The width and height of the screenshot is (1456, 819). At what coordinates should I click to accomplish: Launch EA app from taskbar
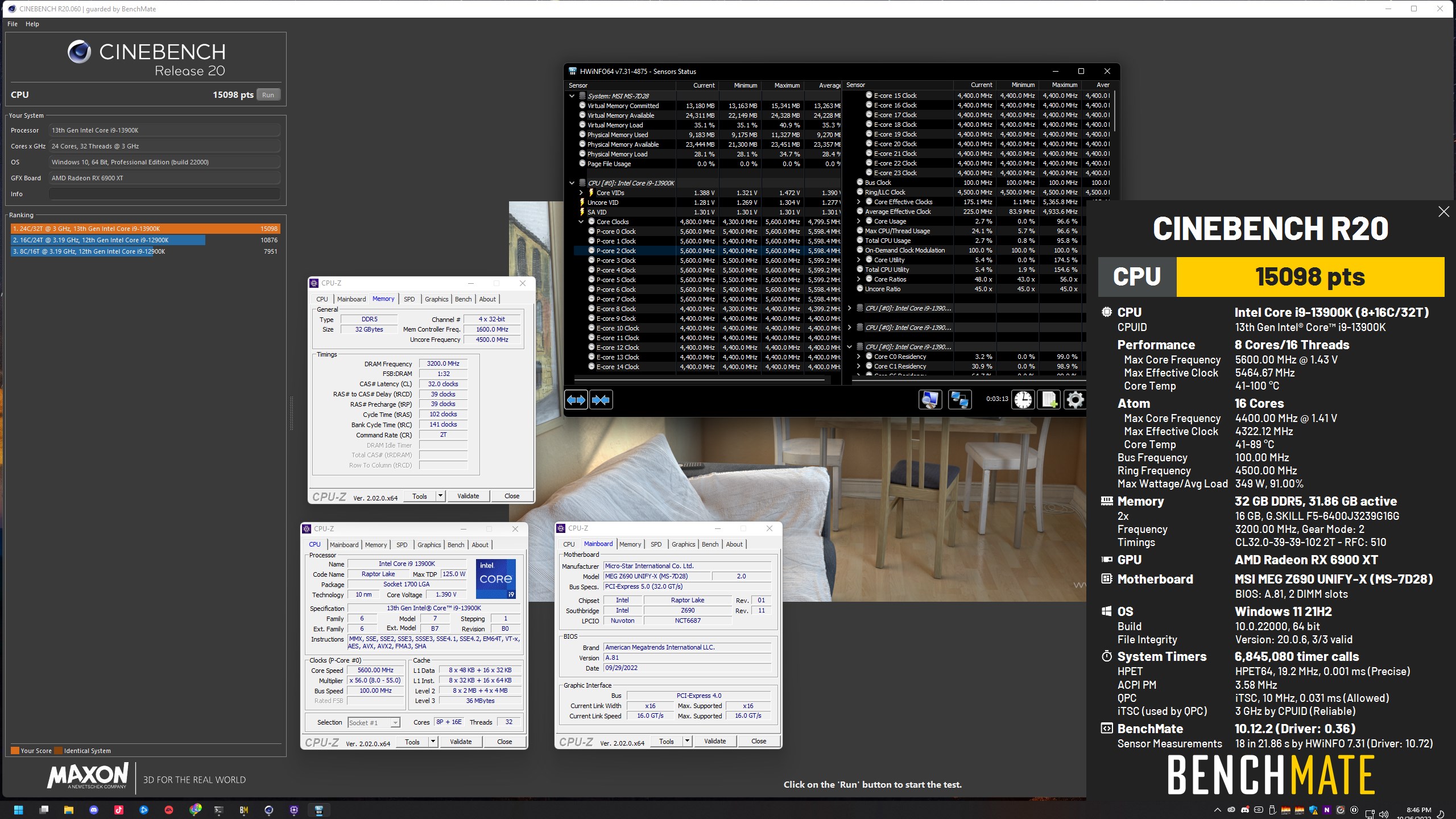(x=169, y=810)
